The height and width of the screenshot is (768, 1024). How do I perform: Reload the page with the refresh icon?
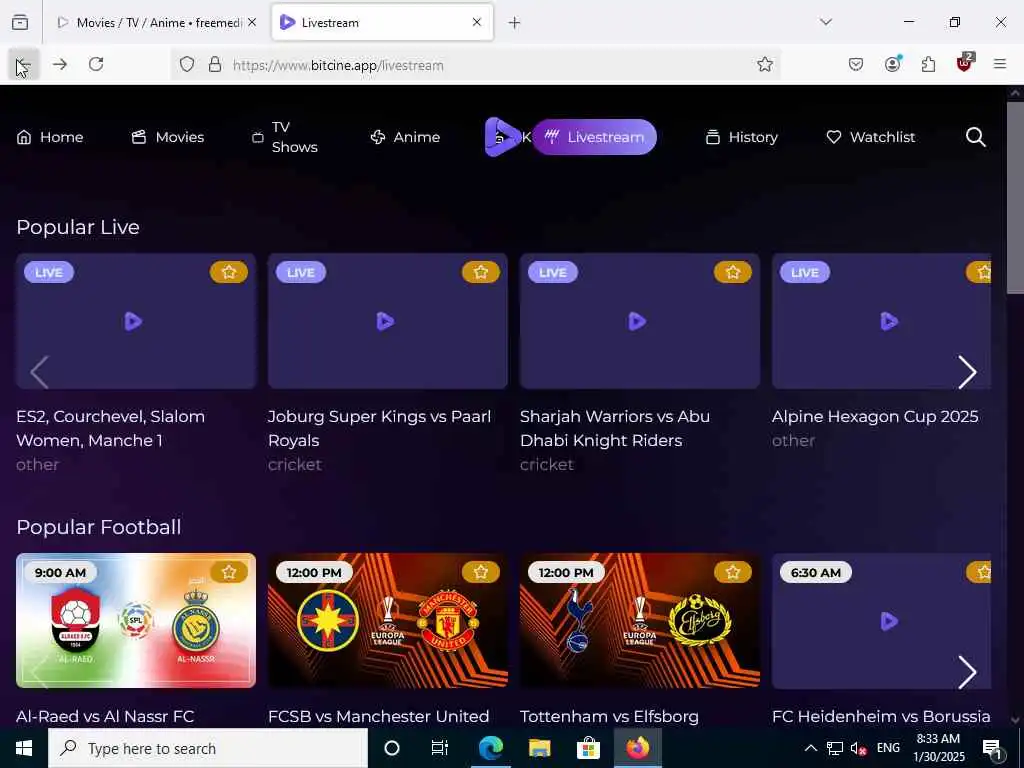point(96,64)
